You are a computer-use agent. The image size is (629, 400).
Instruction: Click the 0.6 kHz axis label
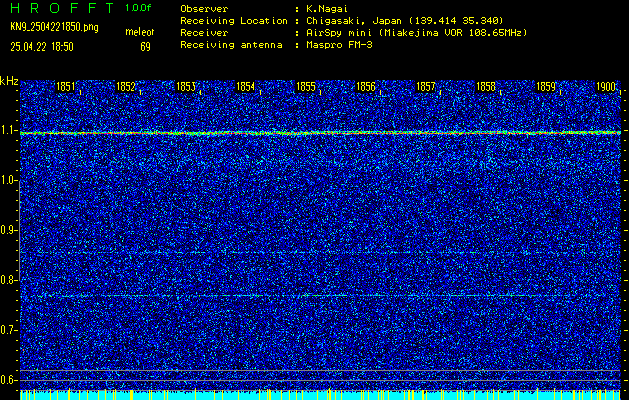click(7, 380)
